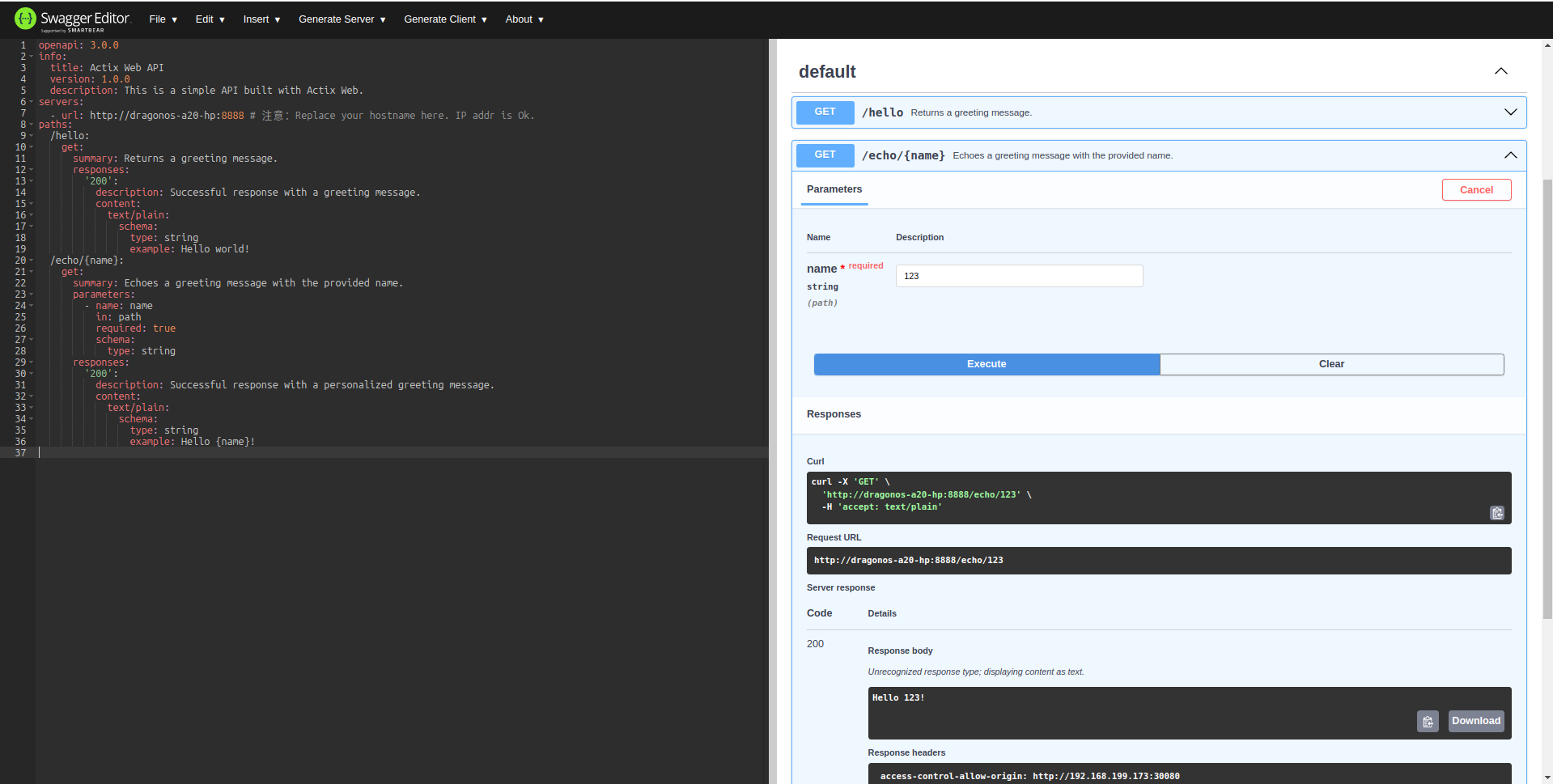The image size is (1553, 784).
Task: Download the response body
Action: click(x=1475, y=721)
